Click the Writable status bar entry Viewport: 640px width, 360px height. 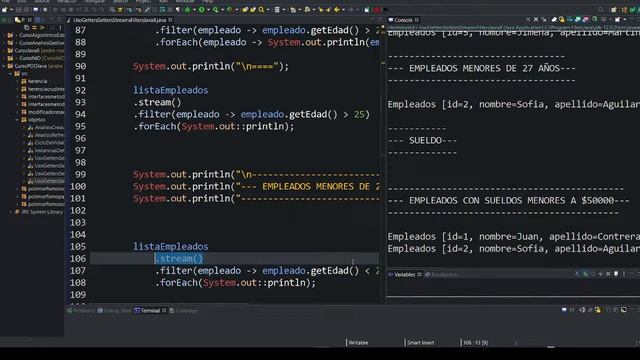pyautogui.click(x=358, y=342)
